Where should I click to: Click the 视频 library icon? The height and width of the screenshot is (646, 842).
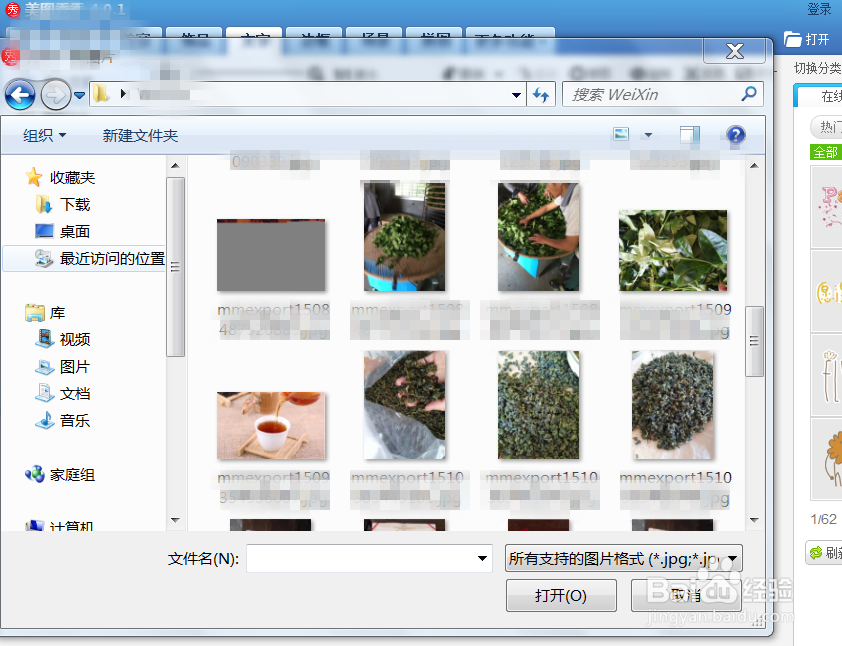click(45, 339)
